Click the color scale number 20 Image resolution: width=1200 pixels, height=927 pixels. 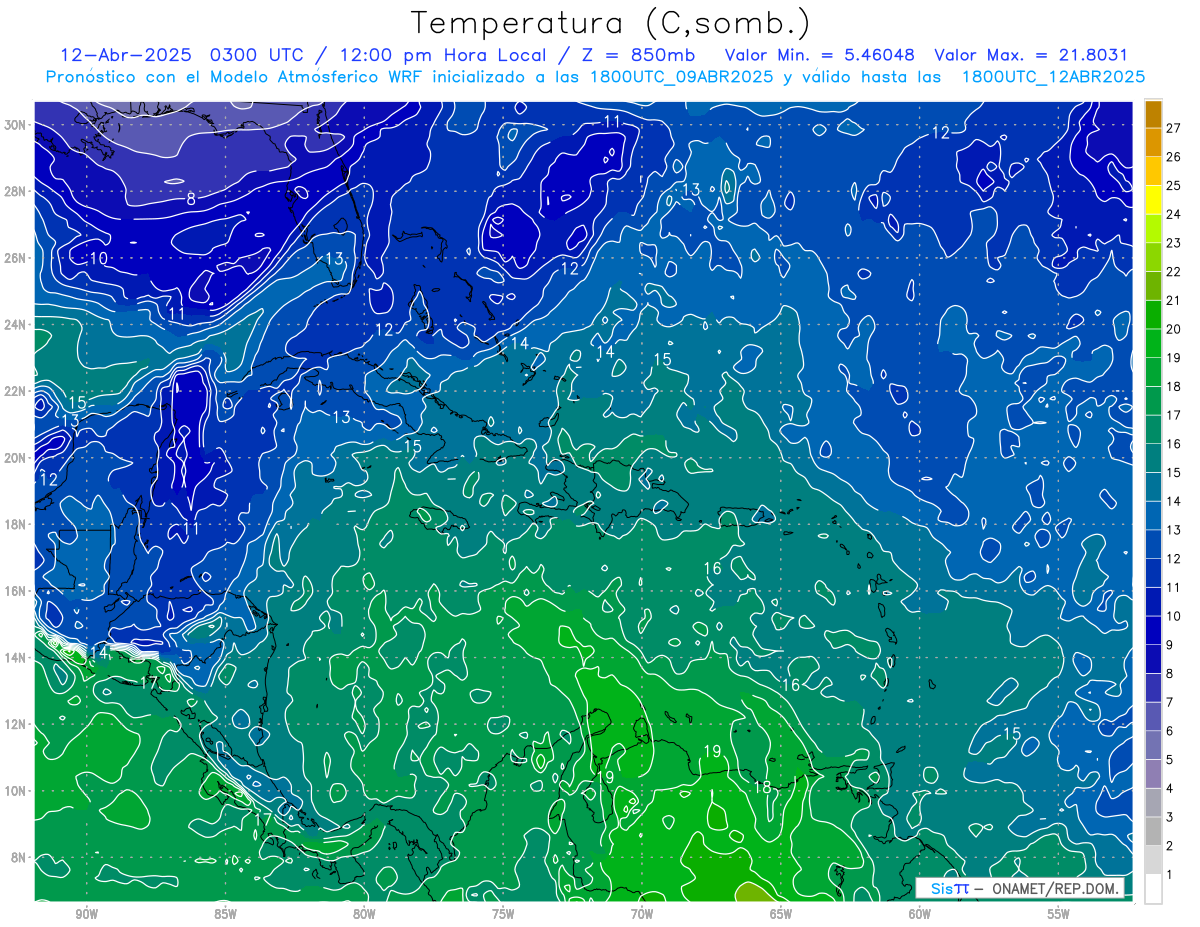coord(1173,329)
